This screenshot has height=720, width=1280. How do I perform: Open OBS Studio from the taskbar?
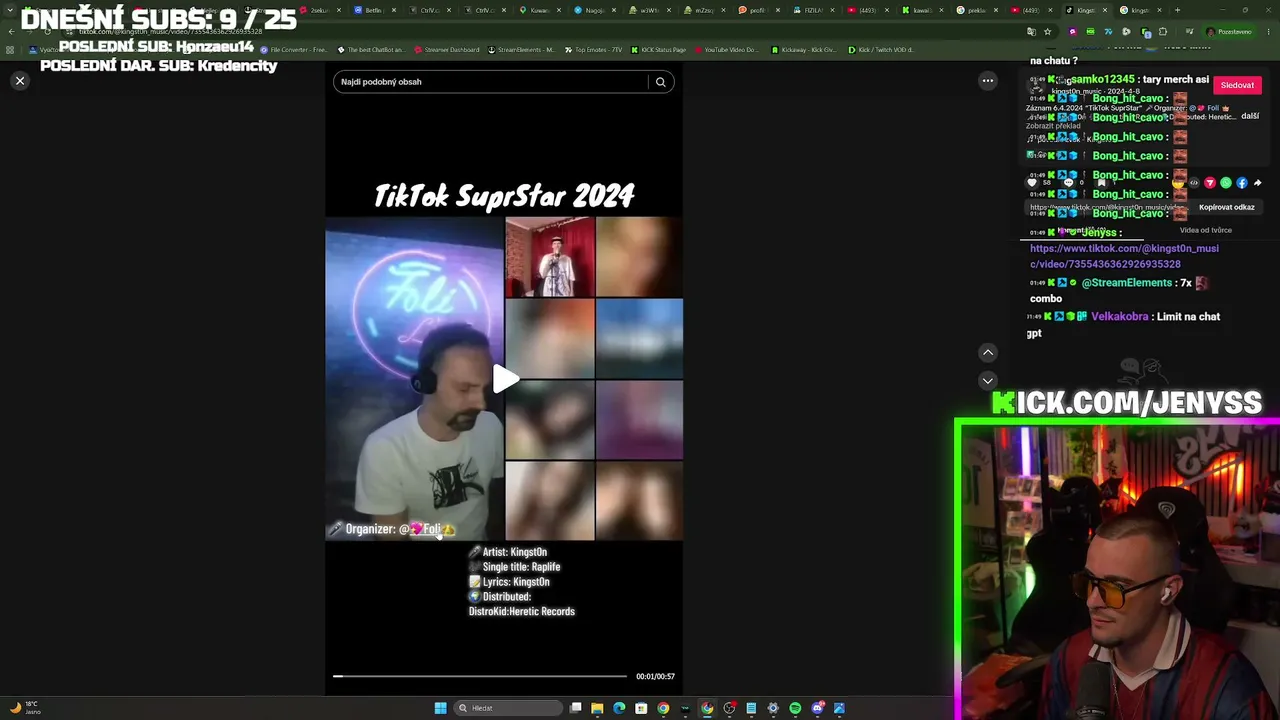729,708
